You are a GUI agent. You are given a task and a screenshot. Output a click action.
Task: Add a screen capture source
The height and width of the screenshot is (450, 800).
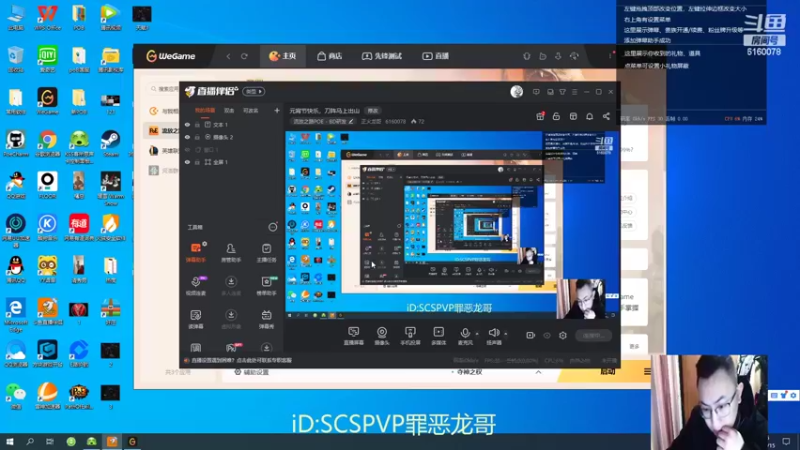click(354, 336)
